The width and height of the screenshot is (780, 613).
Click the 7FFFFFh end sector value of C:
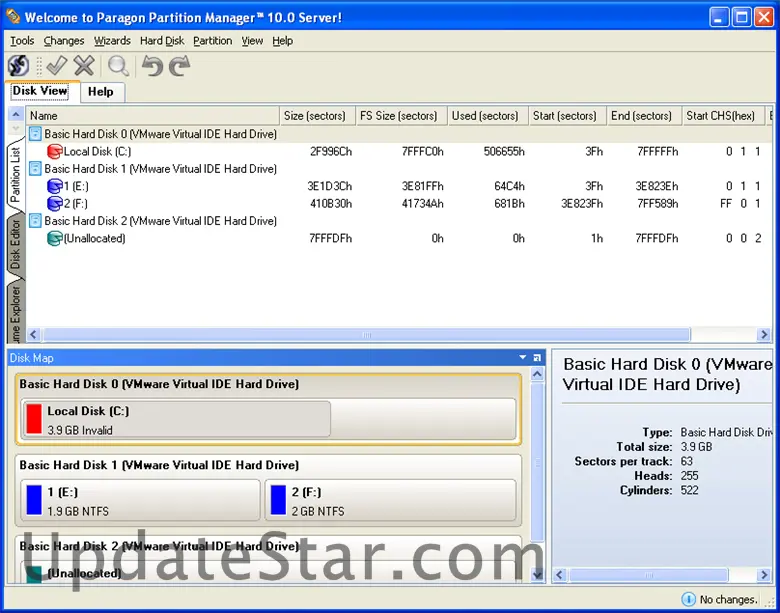[658, 151]
